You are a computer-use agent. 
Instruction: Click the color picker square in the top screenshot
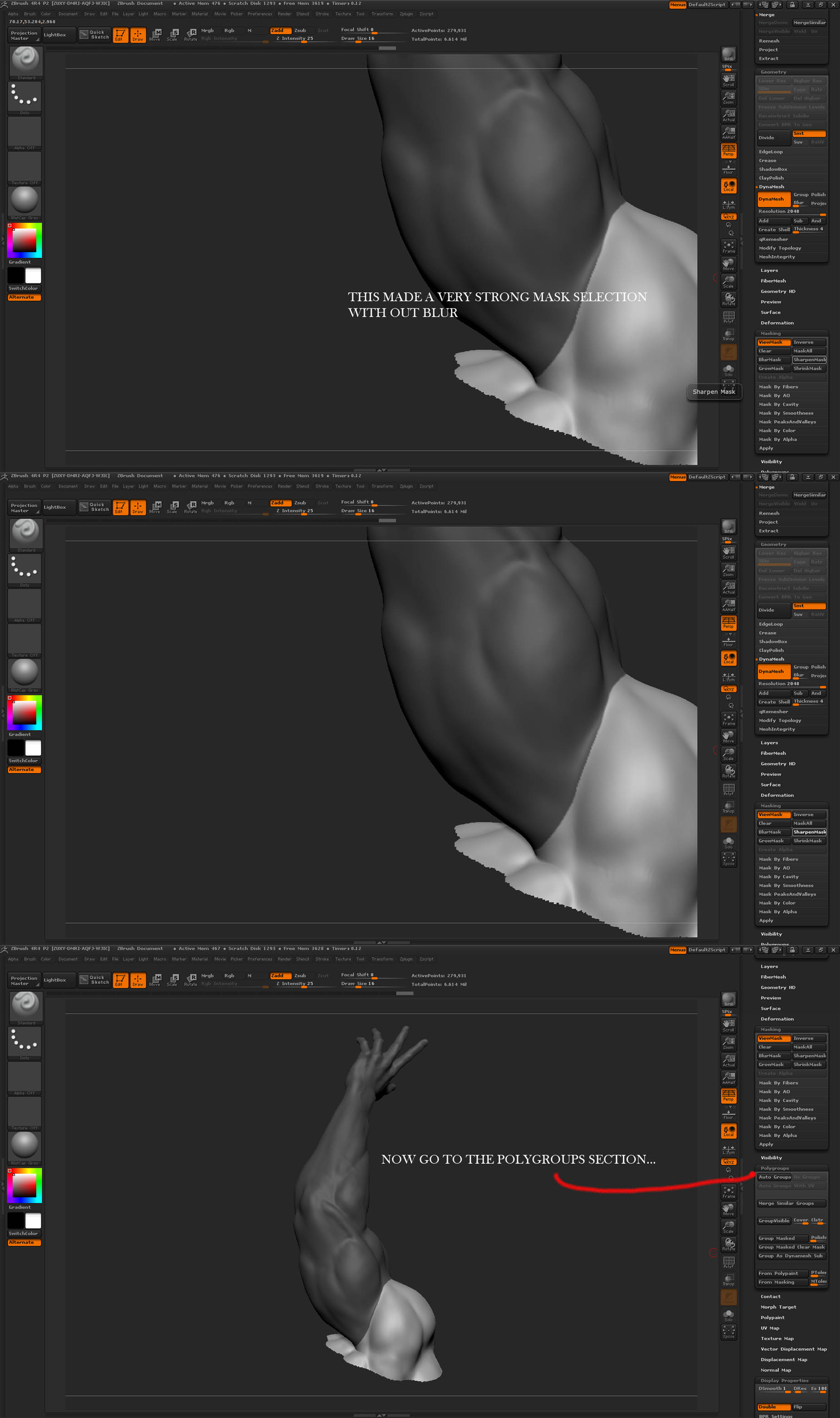tap(25, 240)
